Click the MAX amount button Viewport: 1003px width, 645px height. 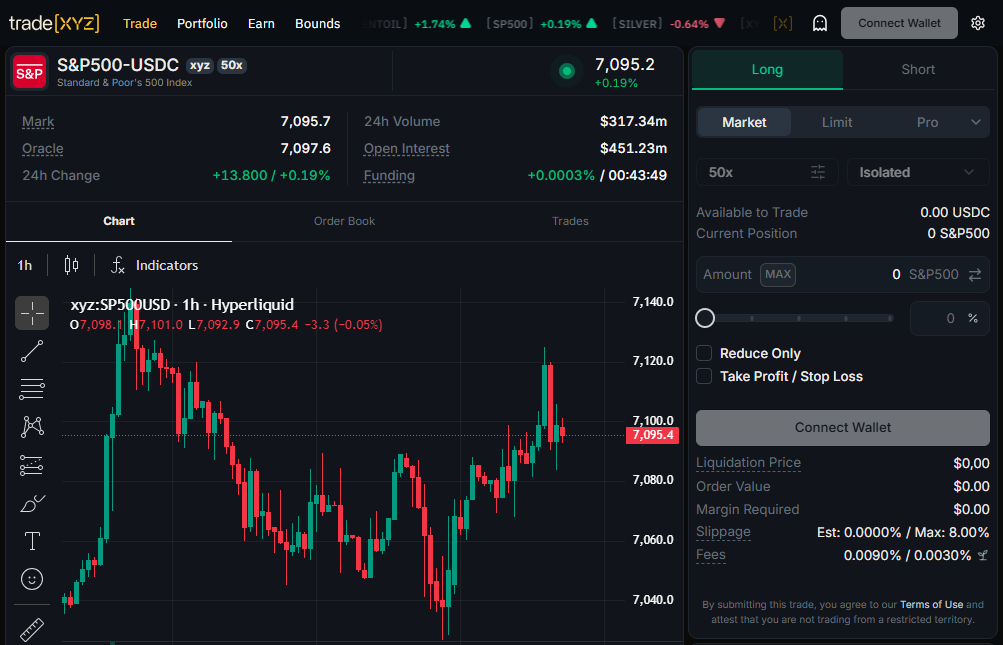[x=778, y=275]
